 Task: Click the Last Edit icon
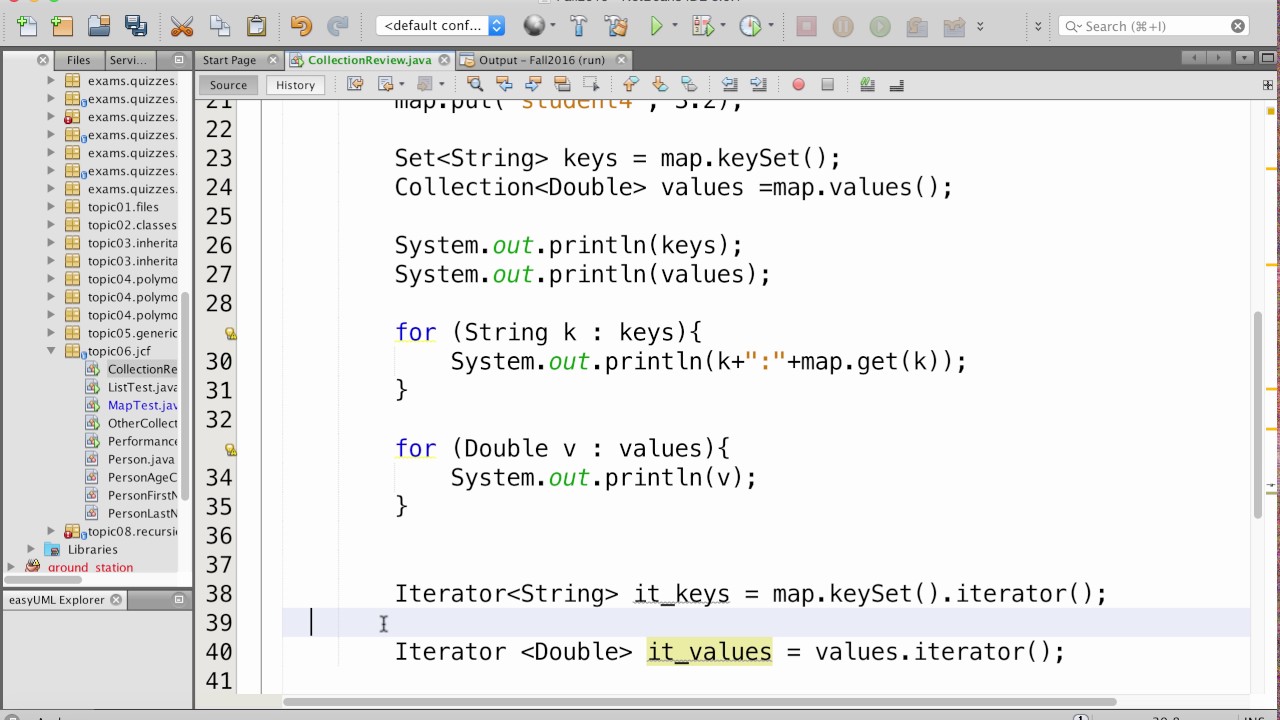pos(355,85)
